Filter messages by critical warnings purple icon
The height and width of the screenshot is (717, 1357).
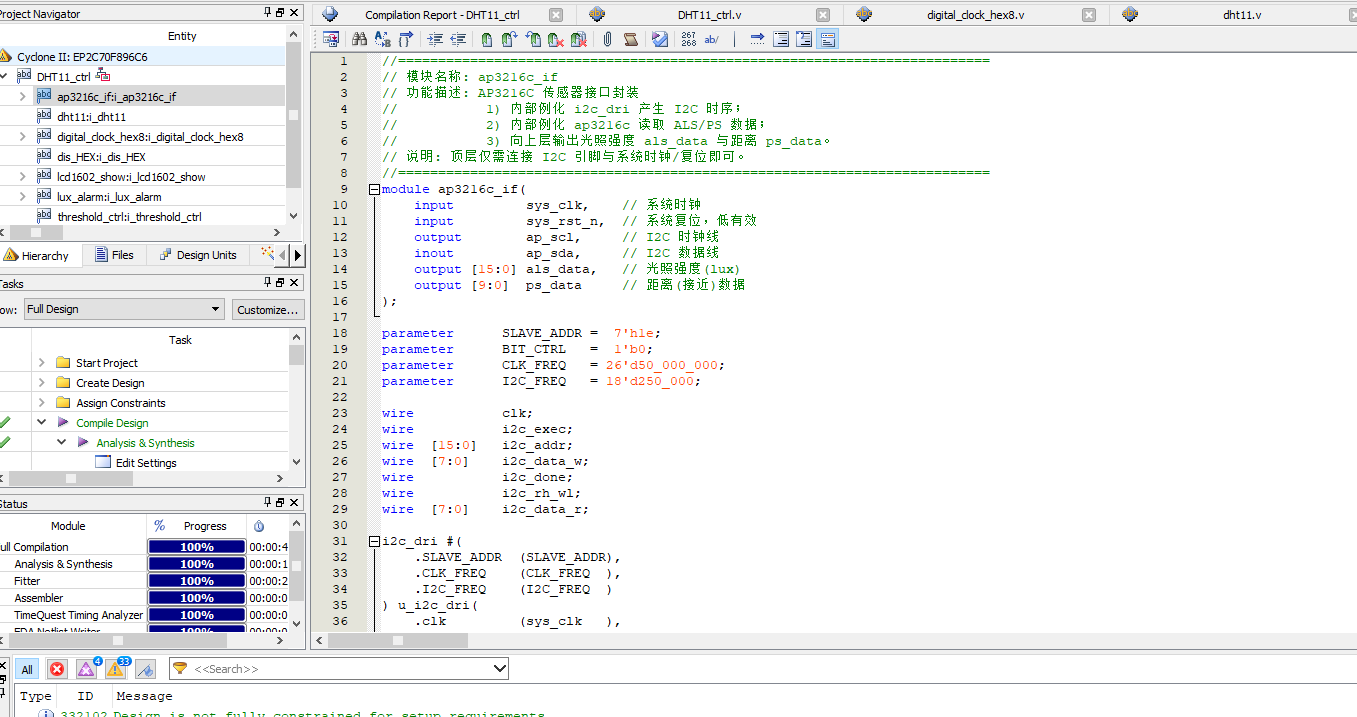point(87,670)
